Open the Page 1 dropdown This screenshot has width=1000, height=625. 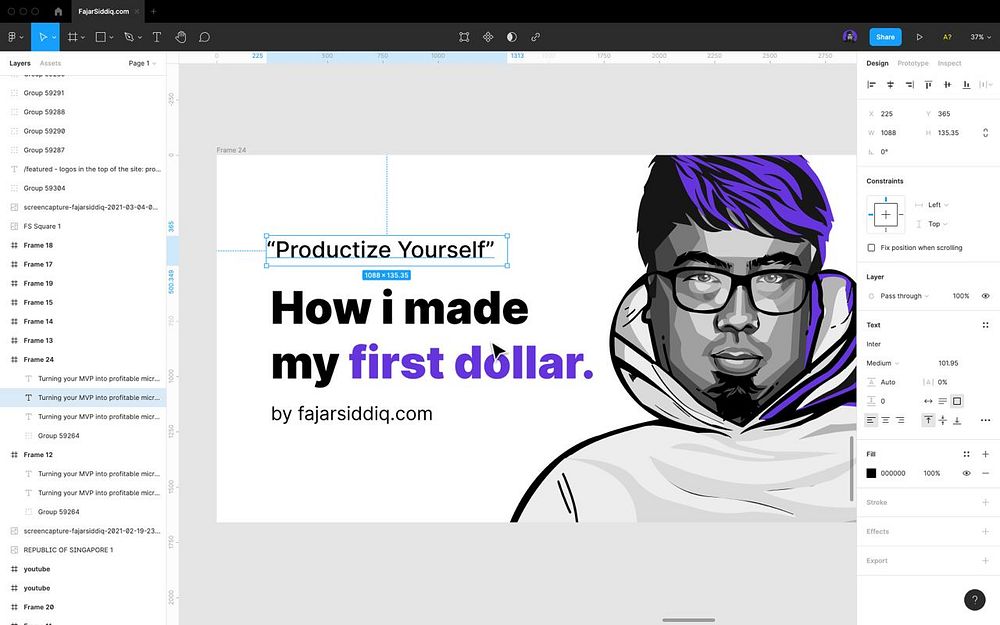coord(142,63)
